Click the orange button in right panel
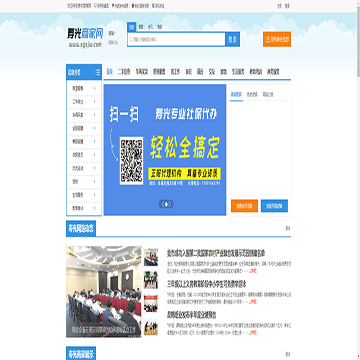 [244, 206]
